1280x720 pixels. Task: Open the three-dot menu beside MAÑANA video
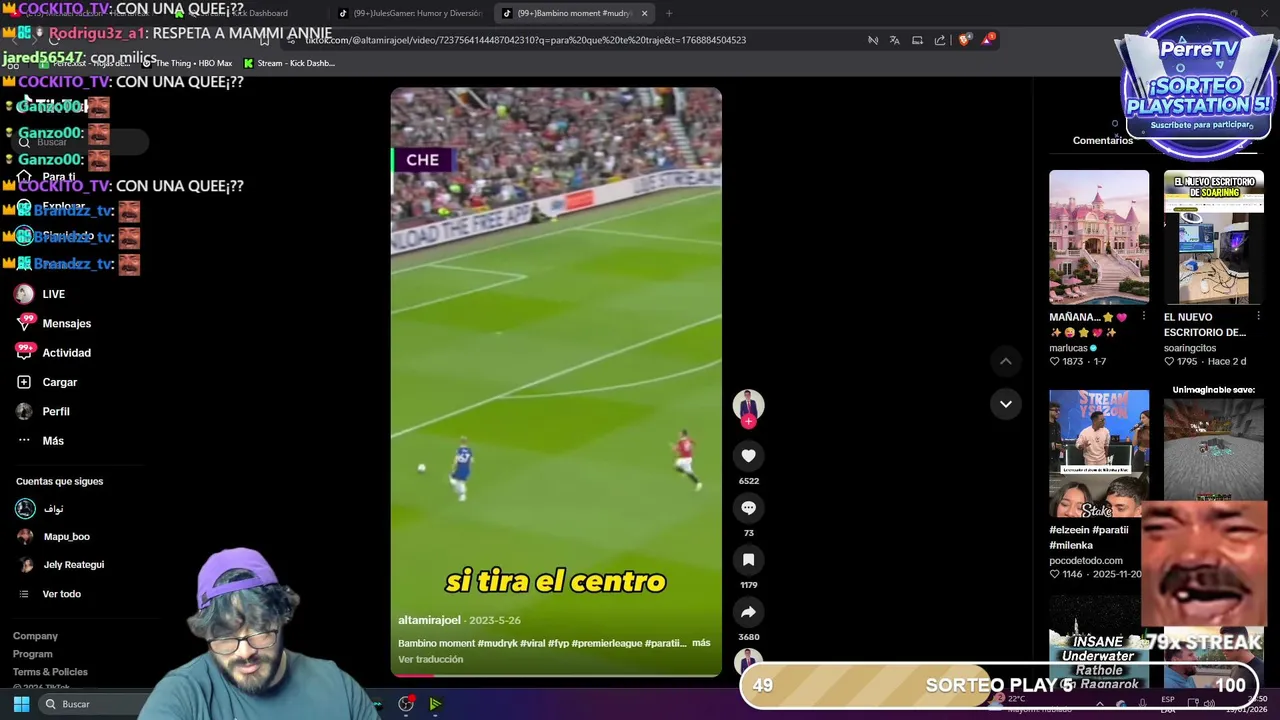coord(1143,316)
